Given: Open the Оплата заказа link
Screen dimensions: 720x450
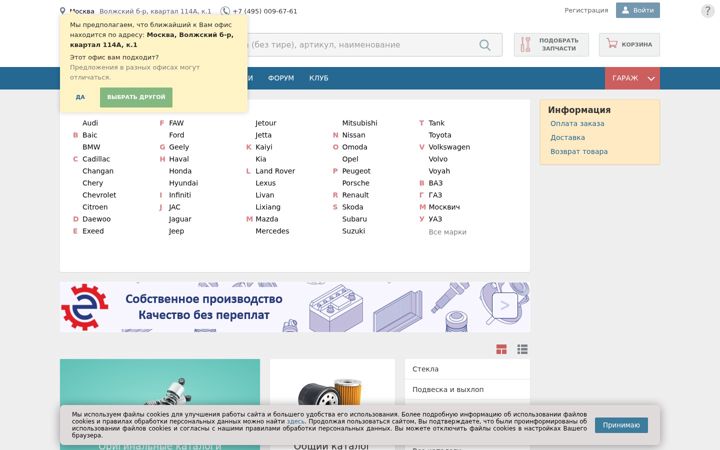Looking at the screenshot, I should click(x=577, y=124).
